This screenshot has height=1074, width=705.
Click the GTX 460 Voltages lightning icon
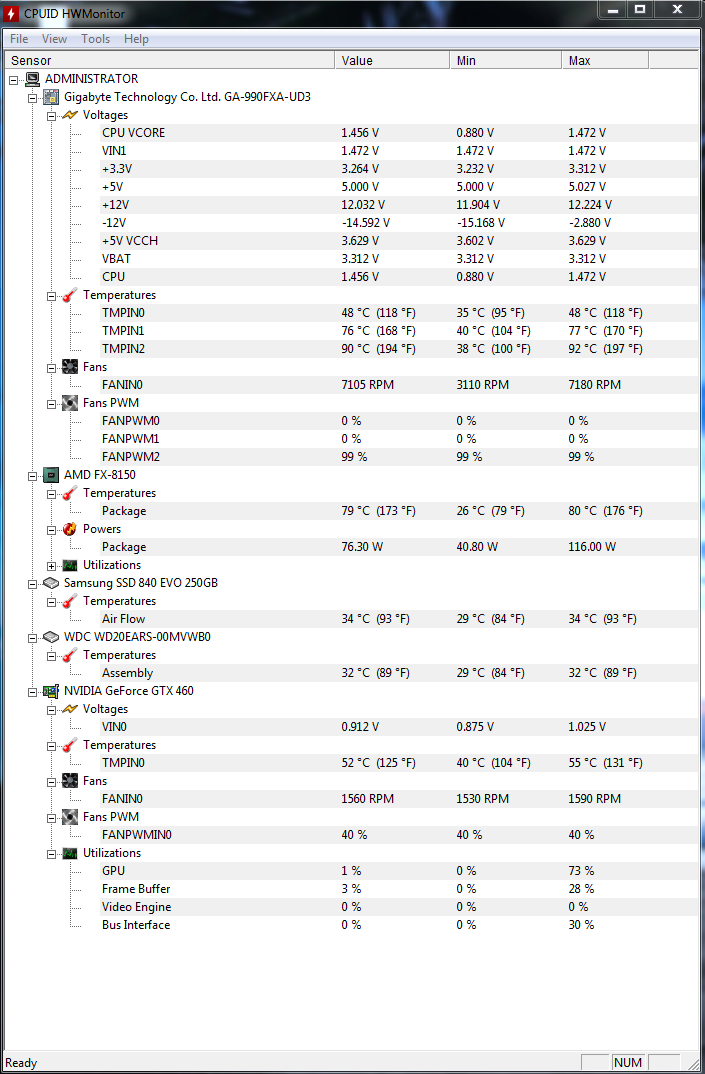tap(70, 709)
